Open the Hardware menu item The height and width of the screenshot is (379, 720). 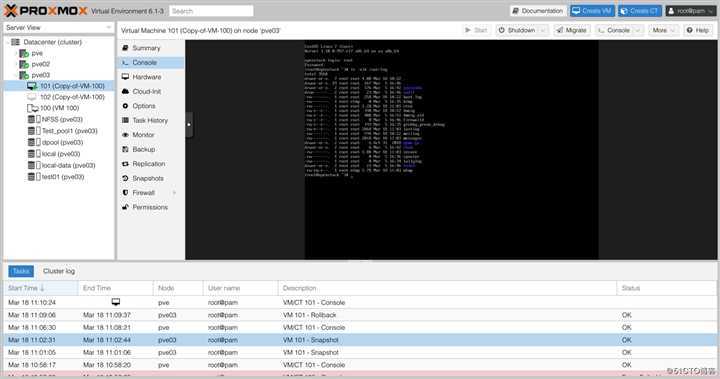151,77
